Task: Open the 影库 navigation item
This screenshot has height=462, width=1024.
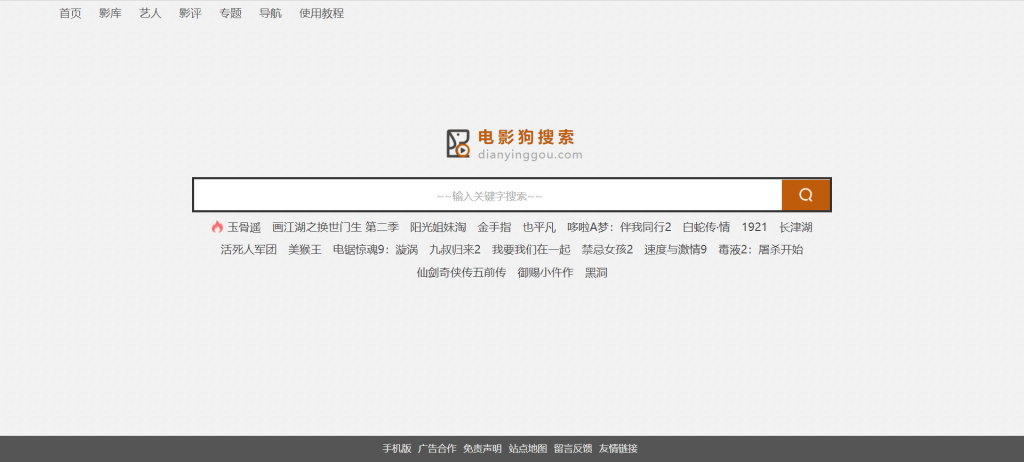Action: coord(110,13)
